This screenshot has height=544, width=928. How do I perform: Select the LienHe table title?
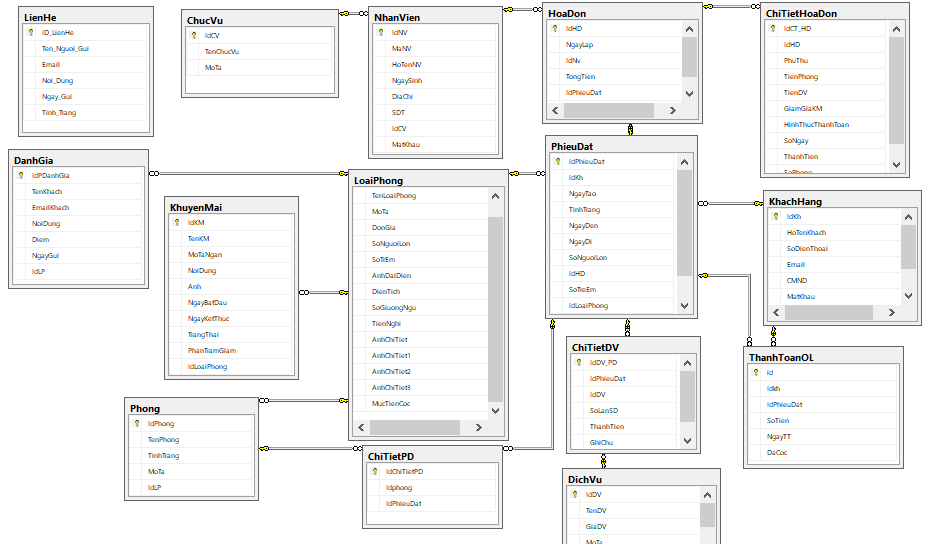click(40, 18)
